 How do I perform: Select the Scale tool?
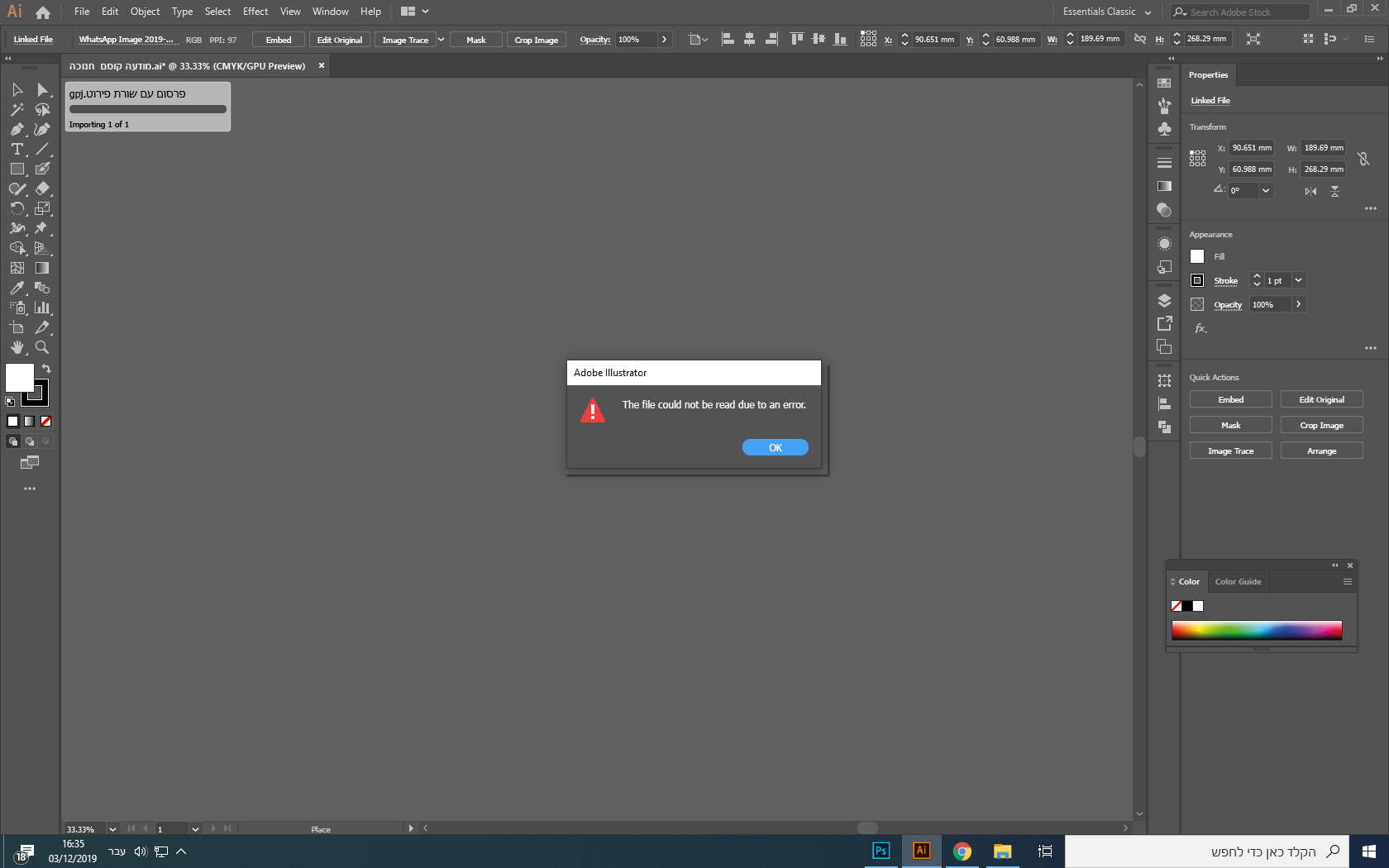42,208
